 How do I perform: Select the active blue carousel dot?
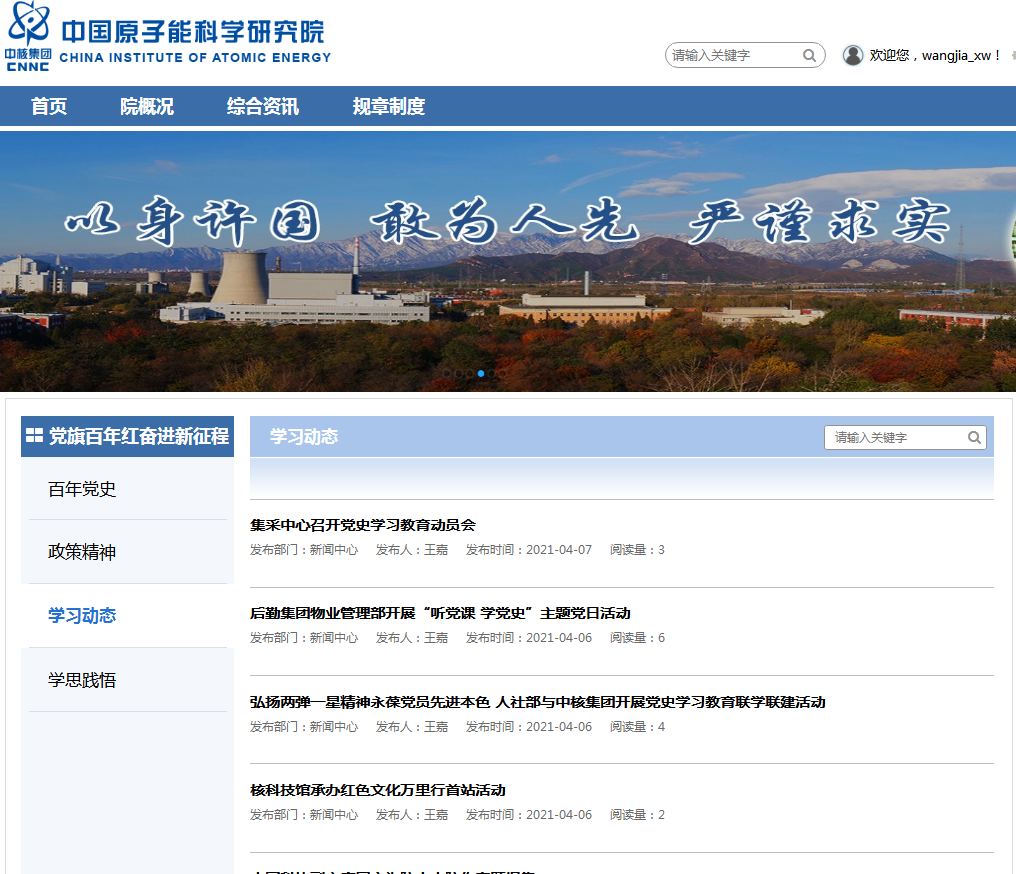[x=481, y=373]
